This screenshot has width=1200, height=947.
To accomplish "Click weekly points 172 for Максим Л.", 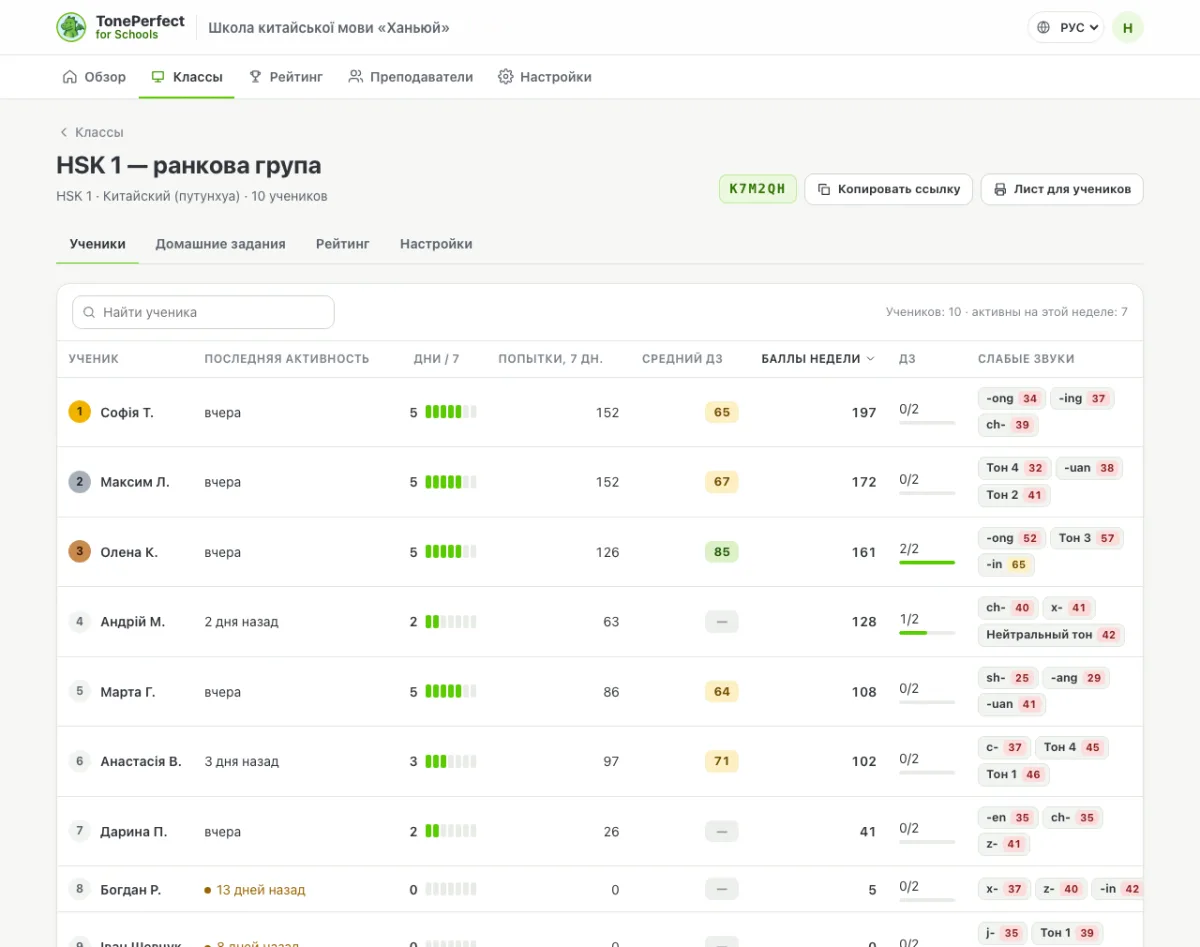I will click(x=864, y=482).
